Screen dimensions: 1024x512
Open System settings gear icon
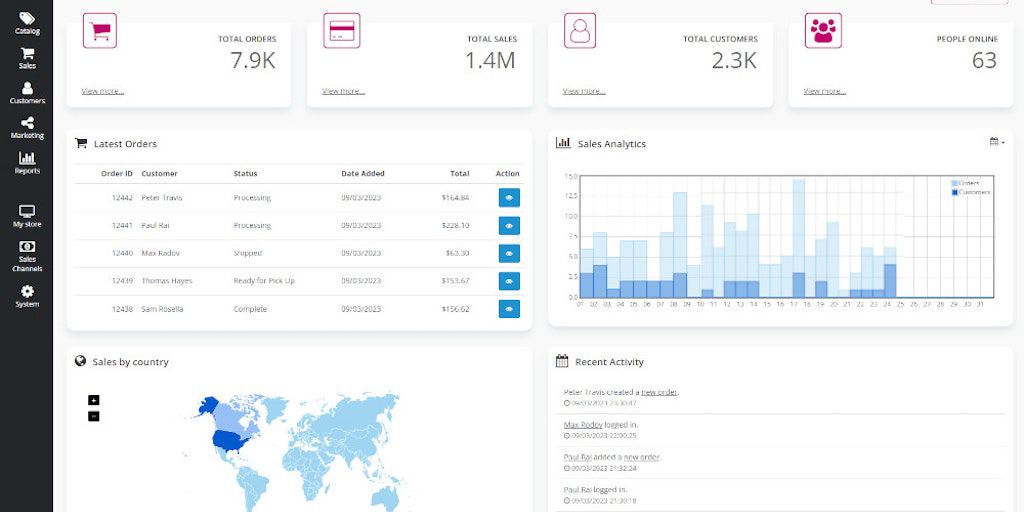click(27, 295)
